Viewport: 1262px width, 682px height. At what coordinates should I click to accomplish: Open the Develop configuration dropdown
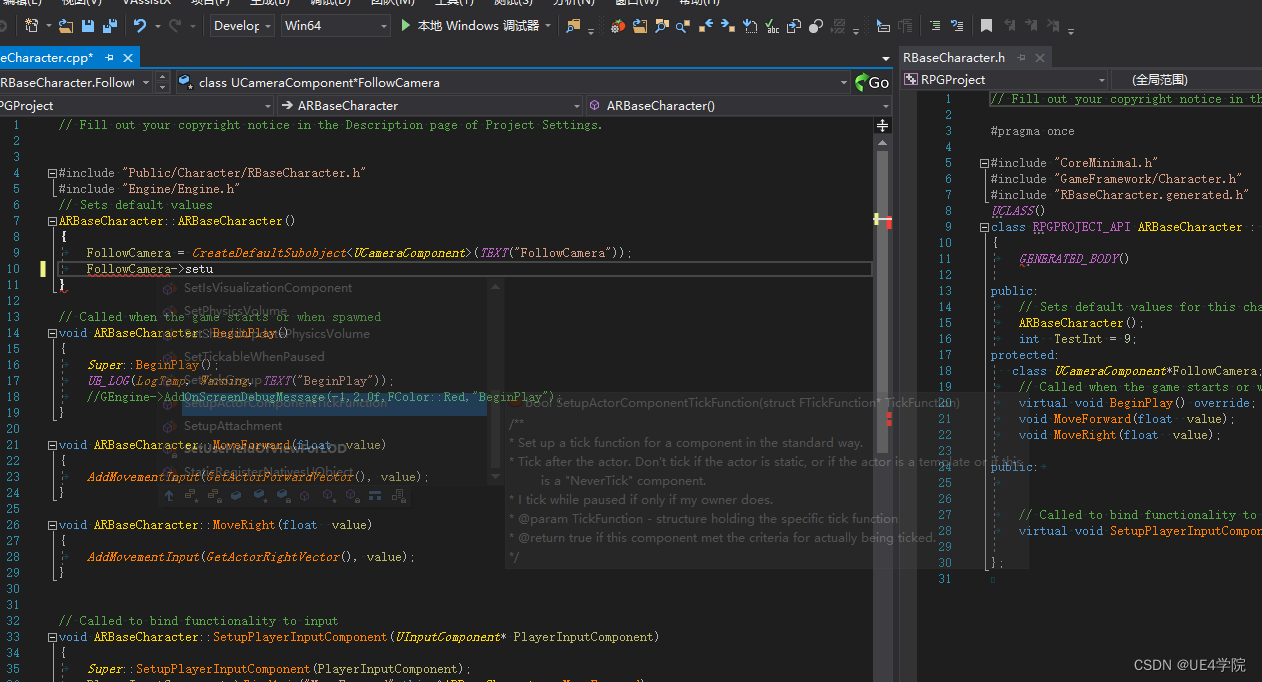(x=267, y=26)
